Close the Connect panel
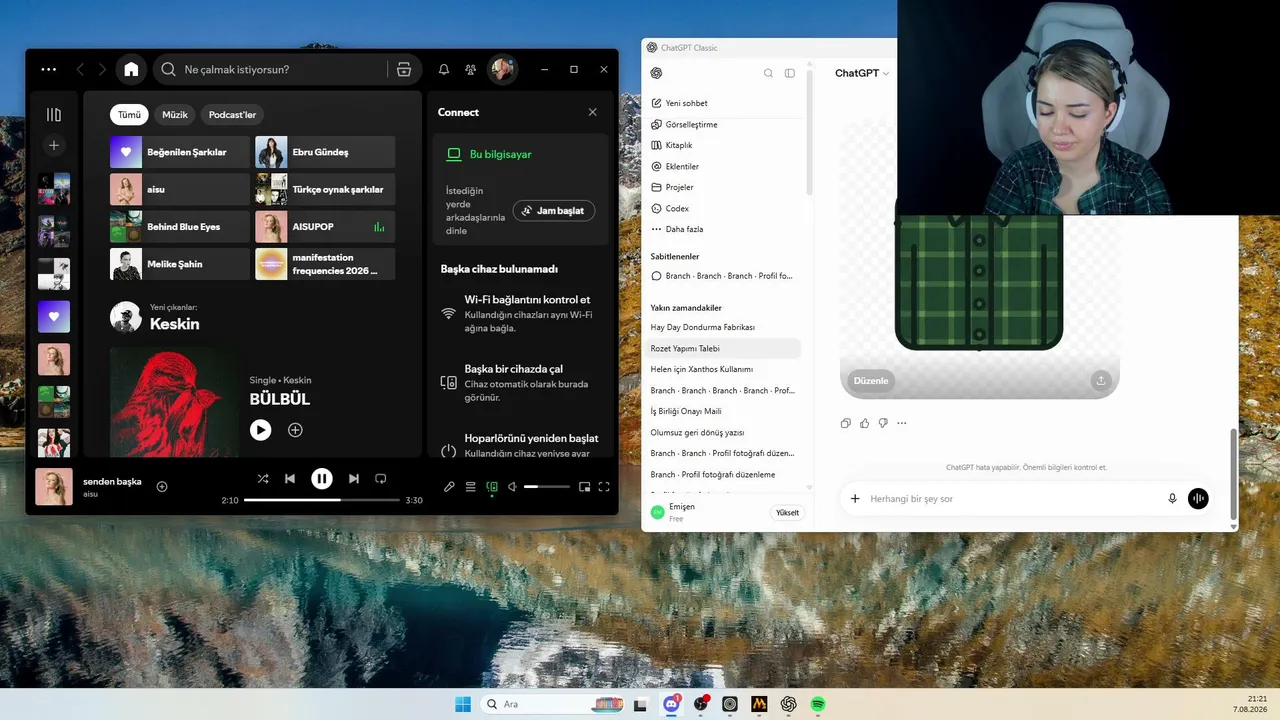This screenshot has width=1280, height=720. (x=592, y=112)
